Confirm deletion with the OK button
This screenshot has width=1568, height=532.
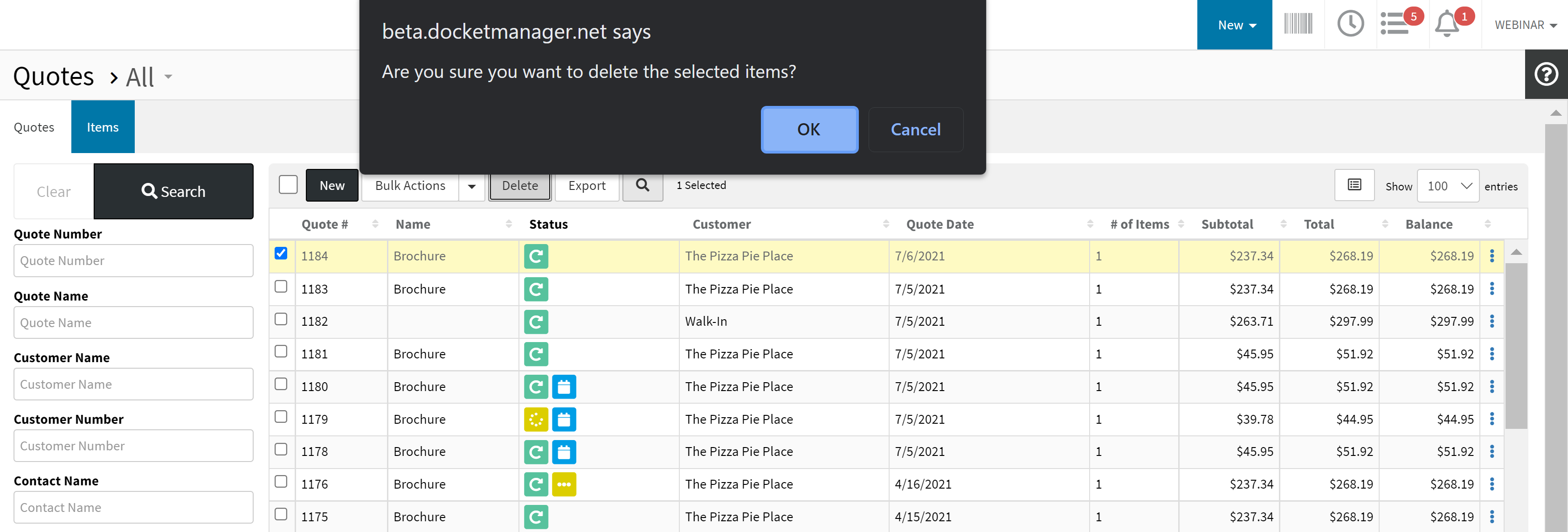pos(809,130)
